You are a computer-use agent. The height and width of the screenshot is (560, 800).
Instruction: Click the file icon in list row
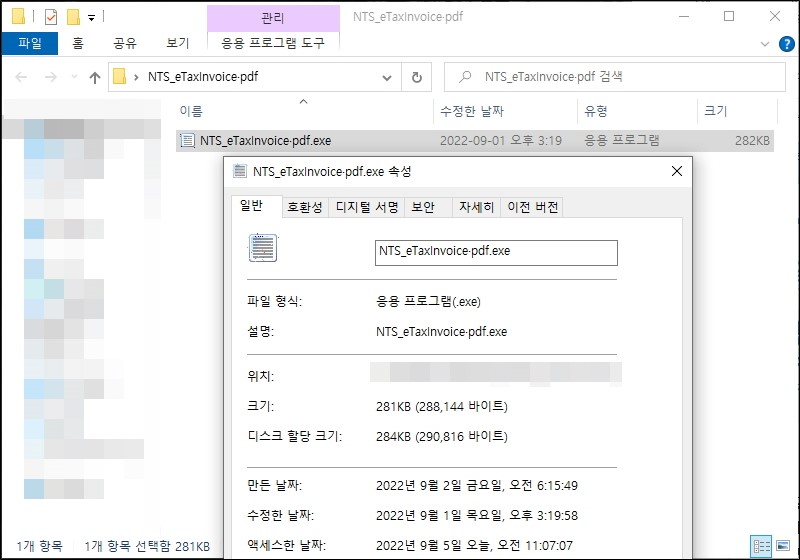tap(187, 140)
